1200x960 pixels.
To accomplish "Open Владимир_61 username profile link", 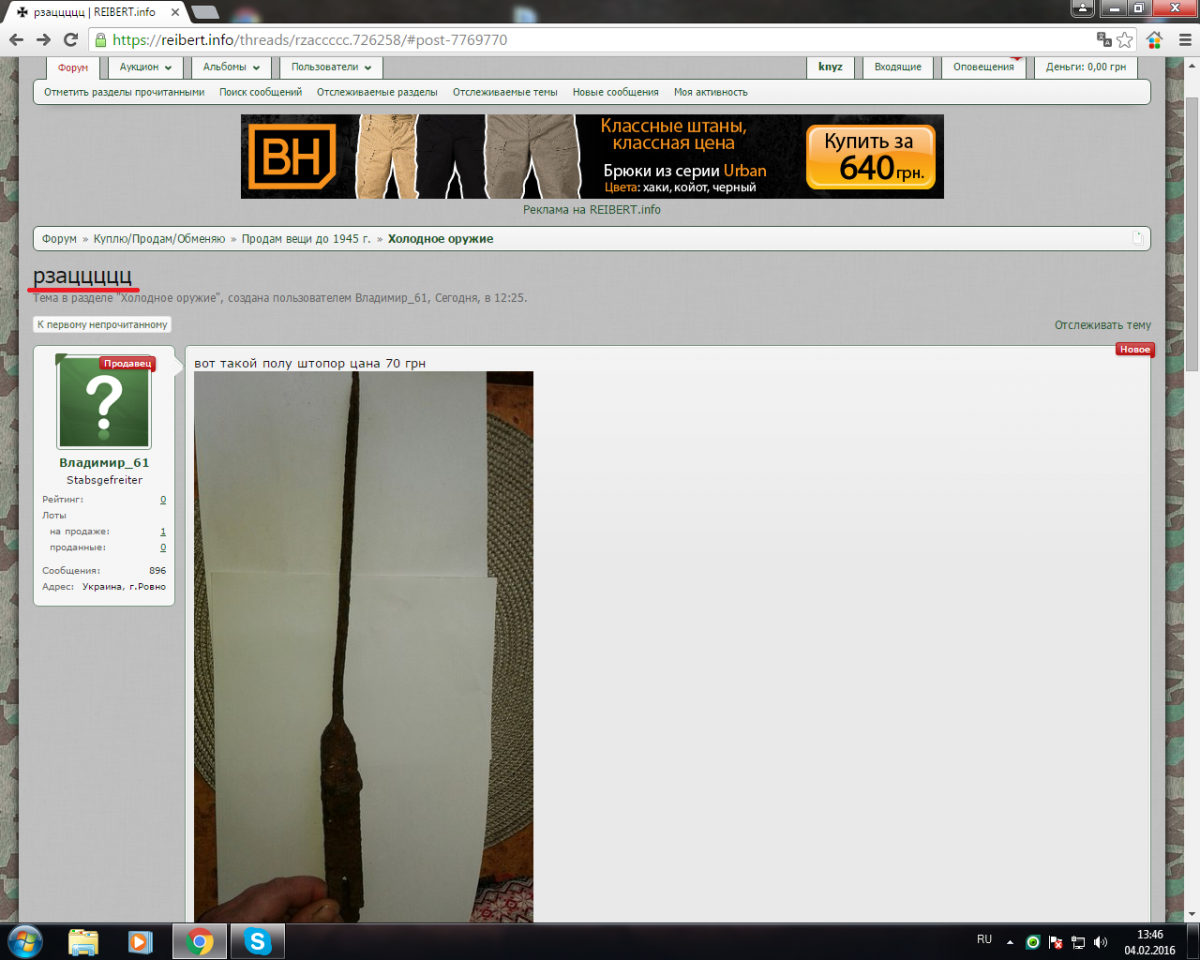I will click(x=104, y=463).
